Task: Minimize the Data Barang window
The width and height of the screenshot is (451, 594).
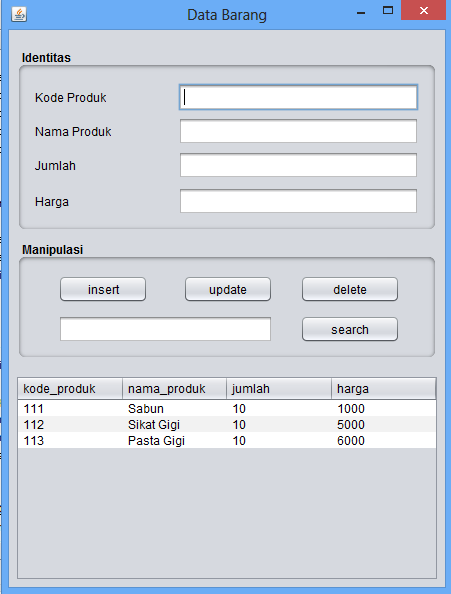Action: tap(361, 13)
